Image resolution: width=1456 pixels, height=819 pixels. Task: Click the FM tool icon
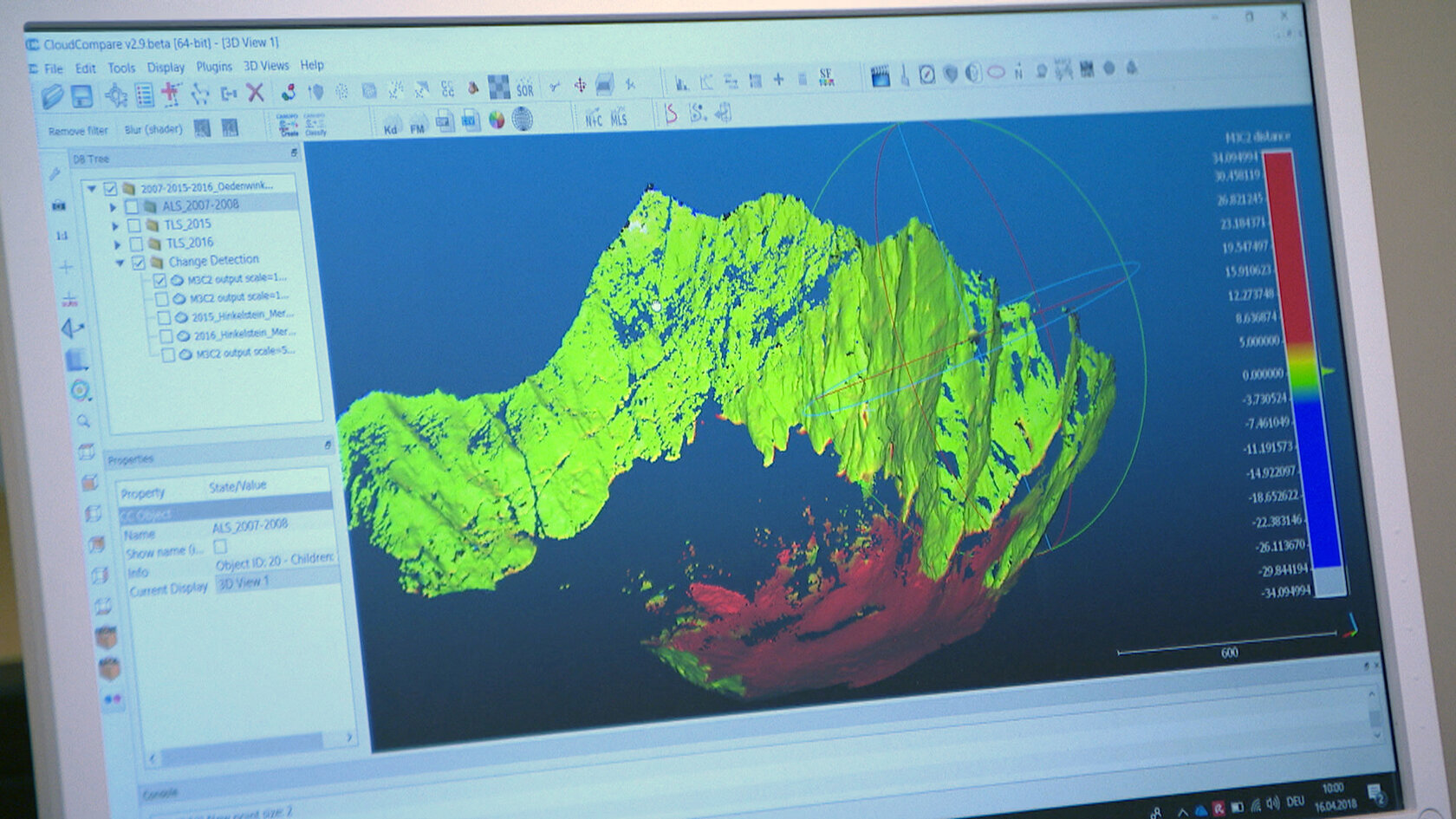[x=418, y=125]
